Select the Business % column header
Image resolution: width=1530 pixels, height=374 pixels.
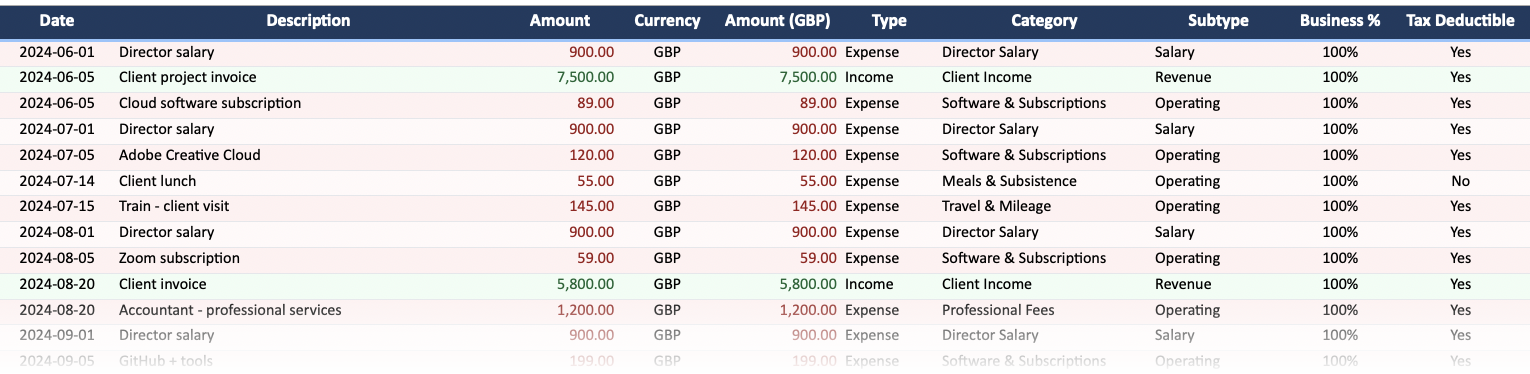[x=1340, y=20]
